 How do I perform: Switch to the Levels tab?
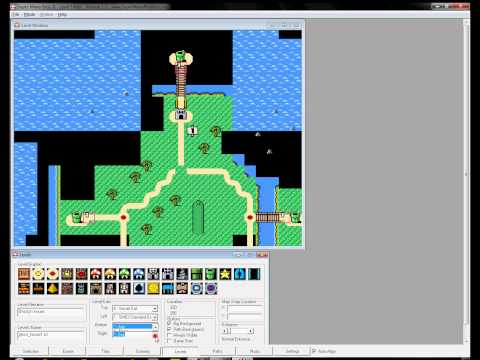pos(180,351)
